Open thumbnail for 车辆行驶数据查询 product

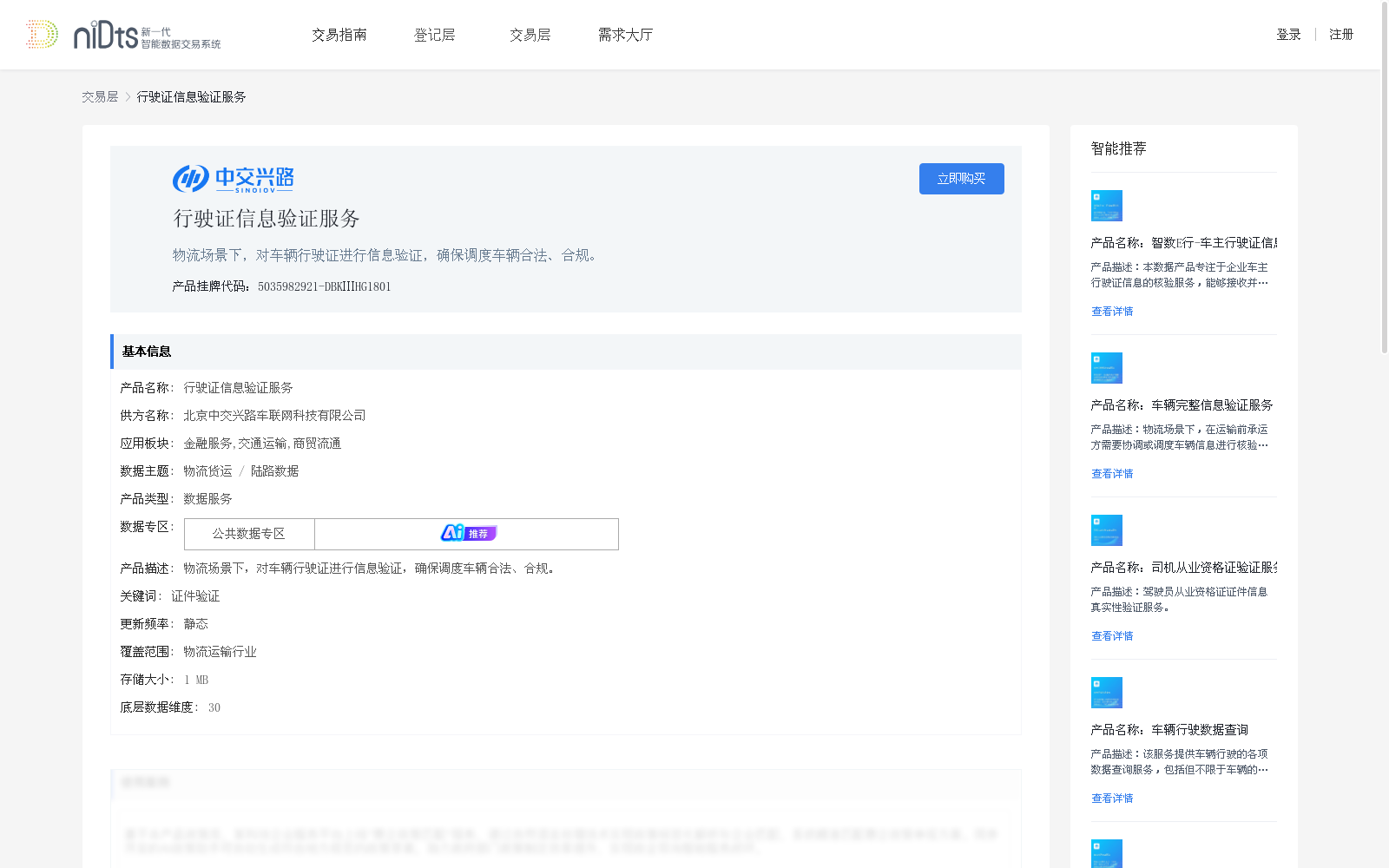click(x=1107, y=693)
